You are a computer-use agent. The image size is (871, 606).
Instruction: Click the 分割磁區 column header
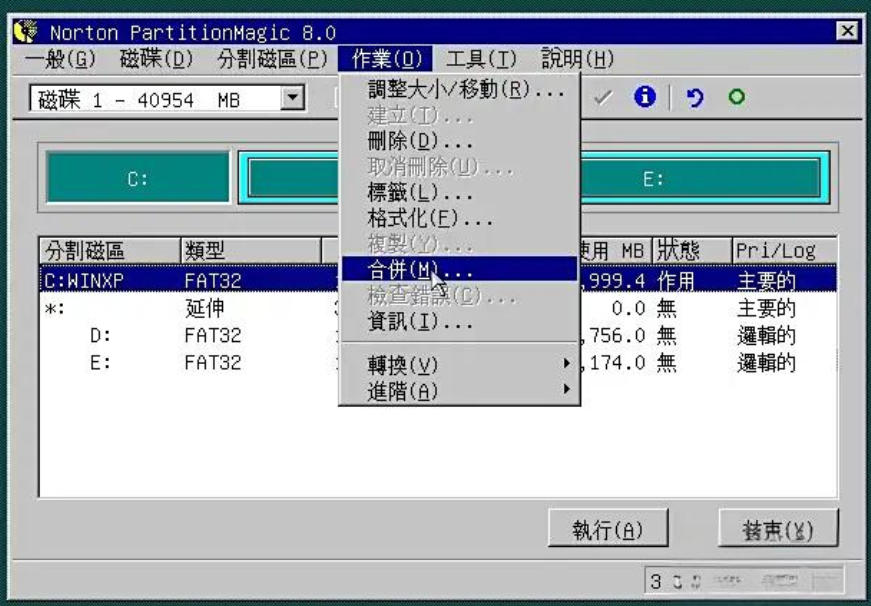click(110, 251)
